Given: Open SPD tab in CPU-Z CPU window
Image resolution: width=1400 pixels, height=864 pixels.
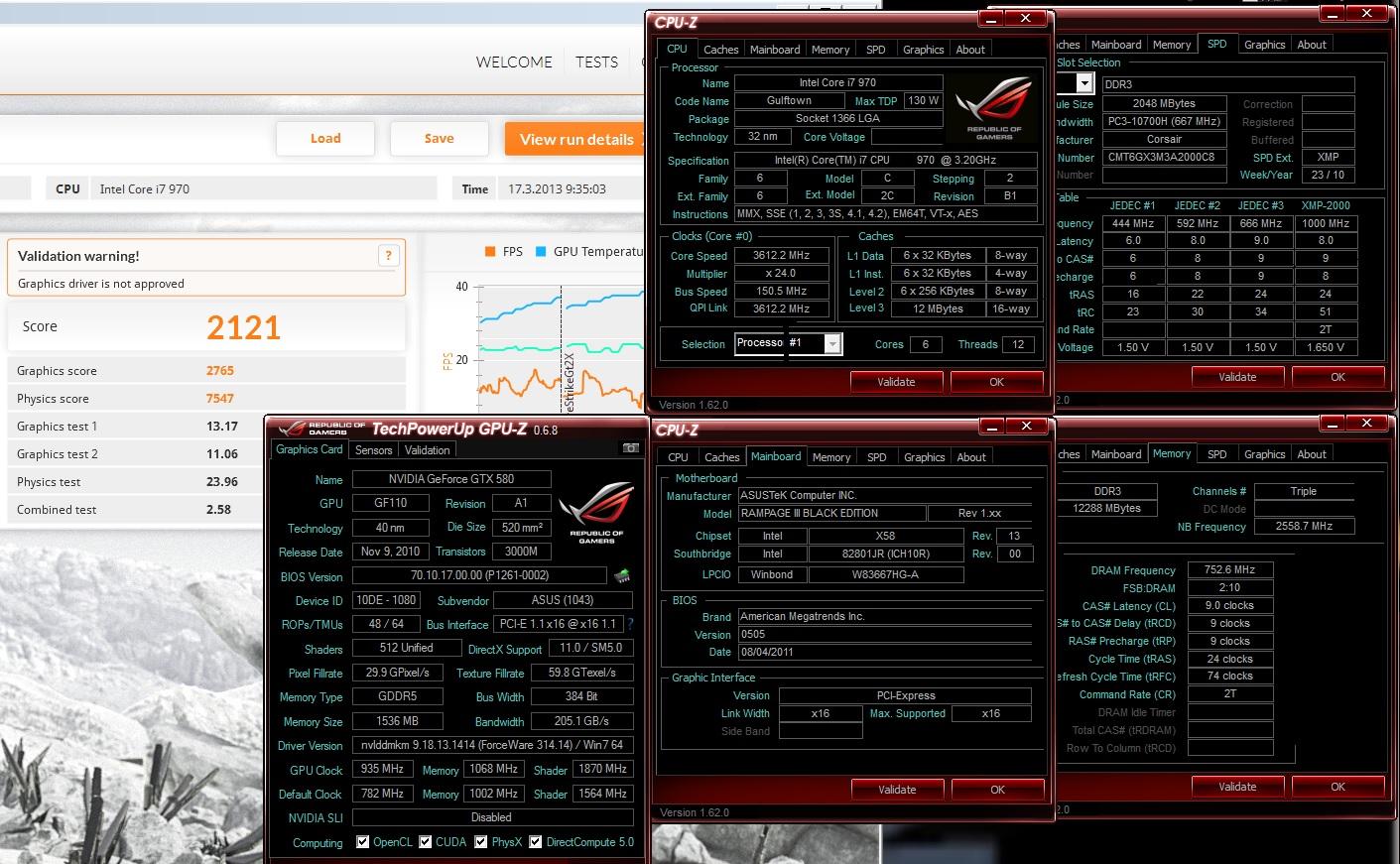Looking at the screenshot, I should 876,50.
